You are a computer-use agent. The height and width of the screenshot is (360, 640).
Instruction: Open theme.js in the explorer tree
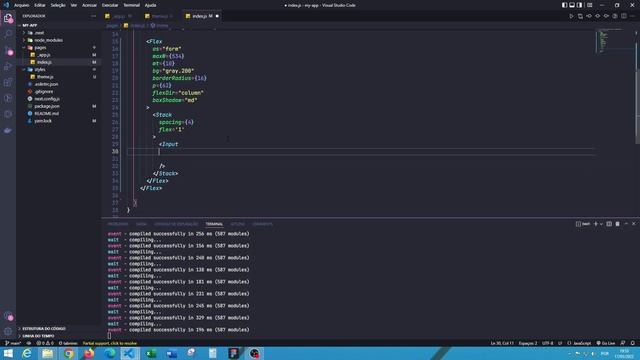(45, 77)
